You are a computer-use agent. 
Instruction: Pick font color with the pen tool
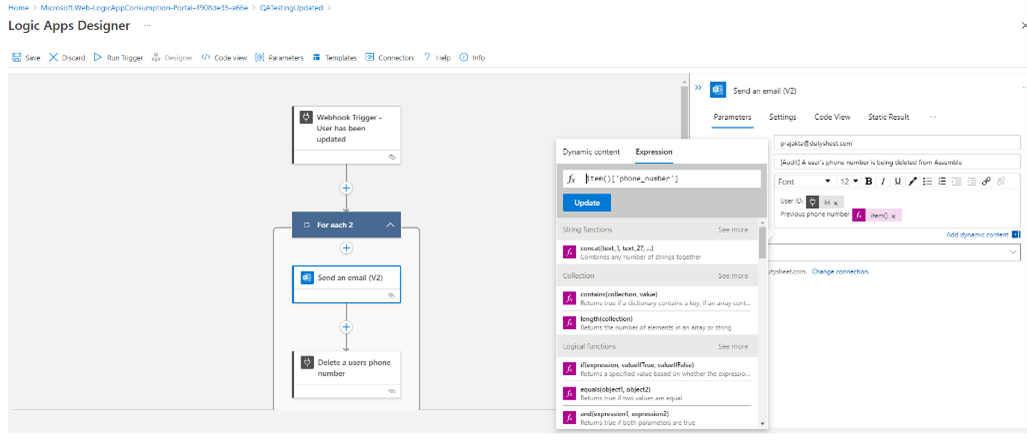point(912,182)
